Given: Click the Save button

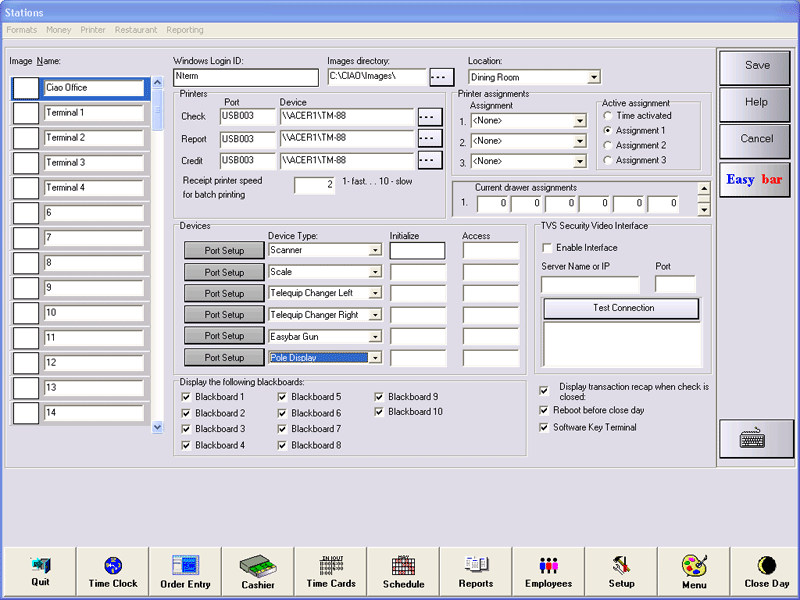Looking at the screenshot, I should (757, 65).
